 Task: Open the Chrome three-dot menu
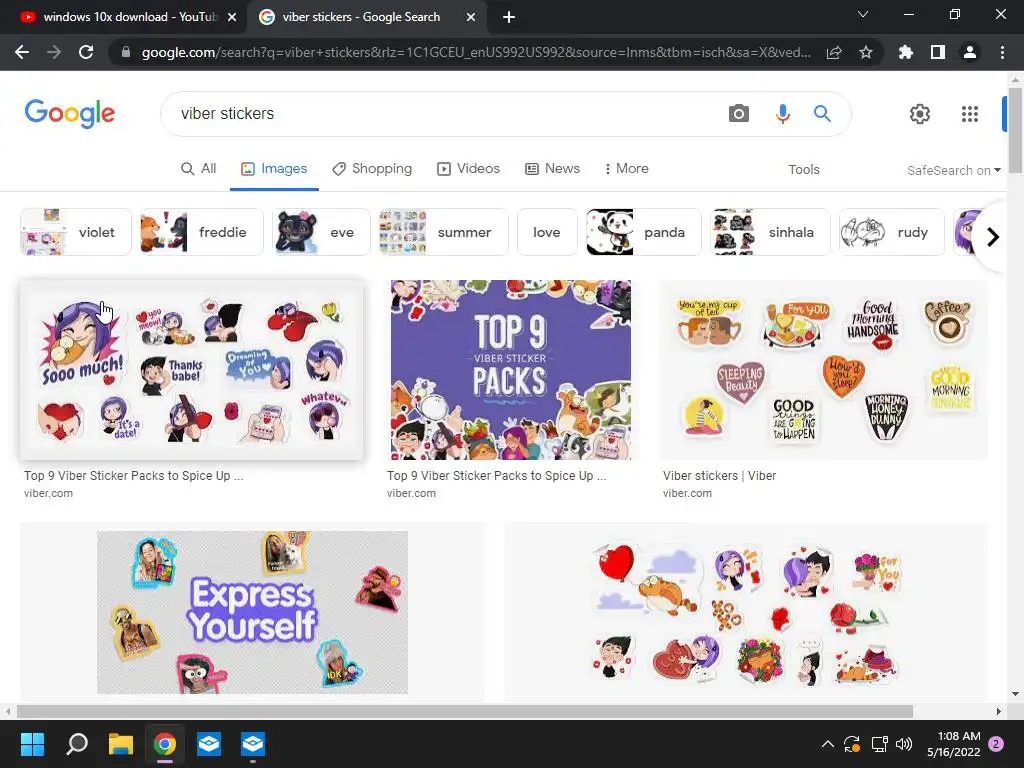click(1002, 52)
